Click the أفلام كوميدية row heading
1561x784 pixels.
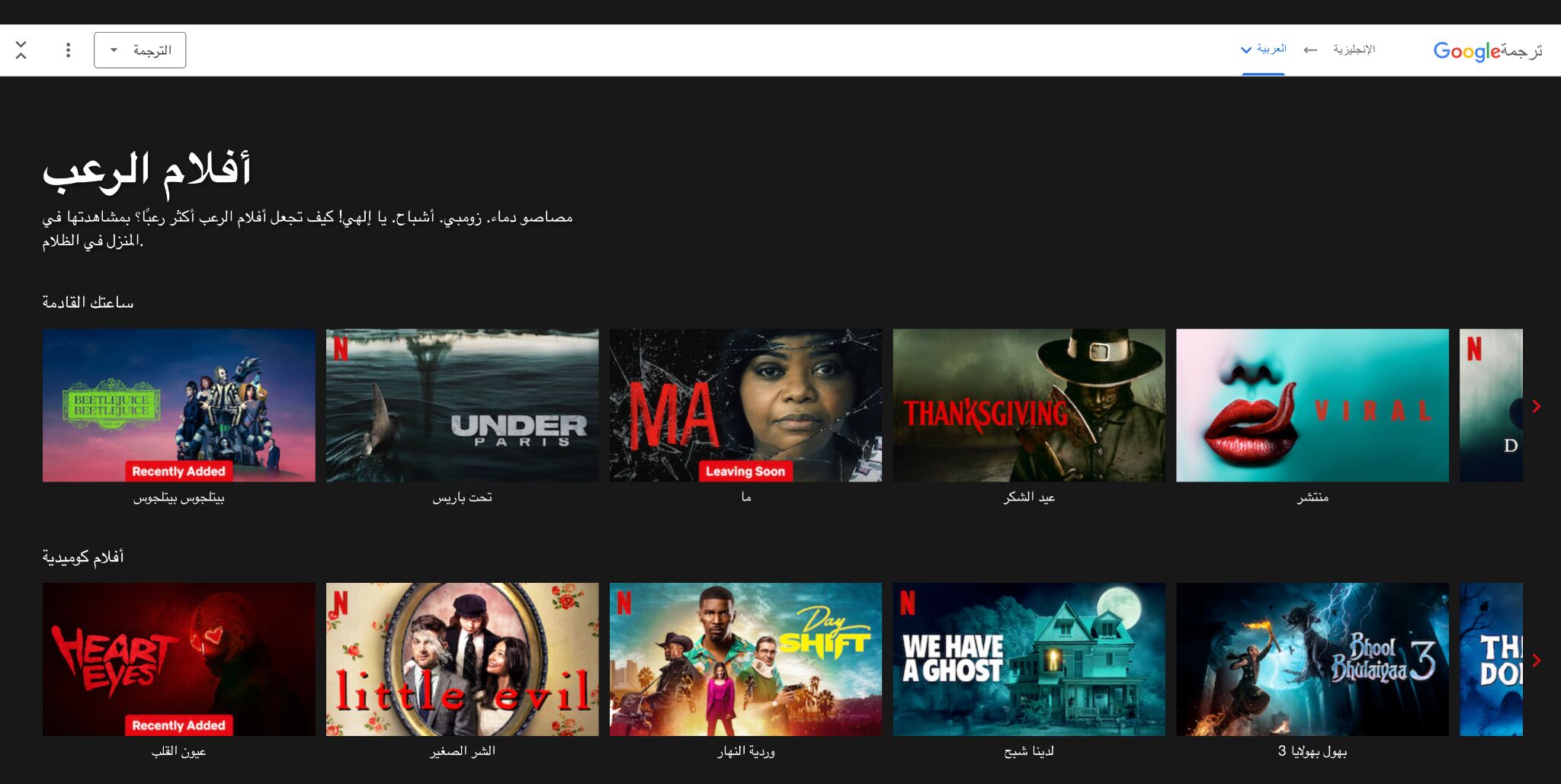coord(83,557)
